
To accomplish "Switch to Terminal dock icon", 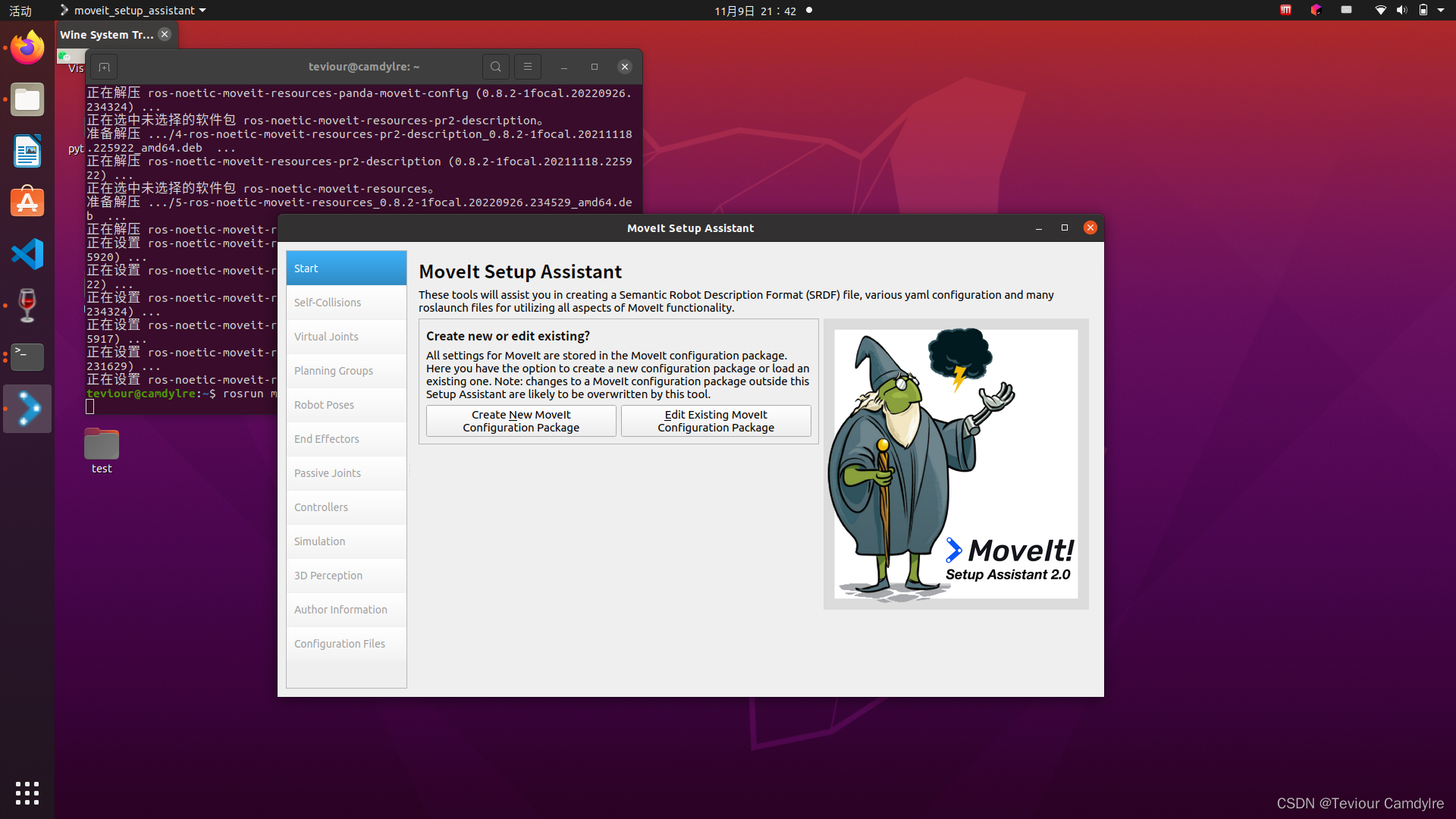I will [27, 357].
